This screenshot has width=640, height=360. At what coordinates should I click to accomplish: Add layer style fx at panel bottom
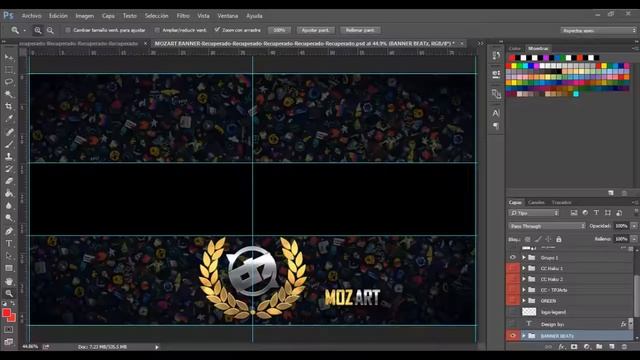point(562,347)
